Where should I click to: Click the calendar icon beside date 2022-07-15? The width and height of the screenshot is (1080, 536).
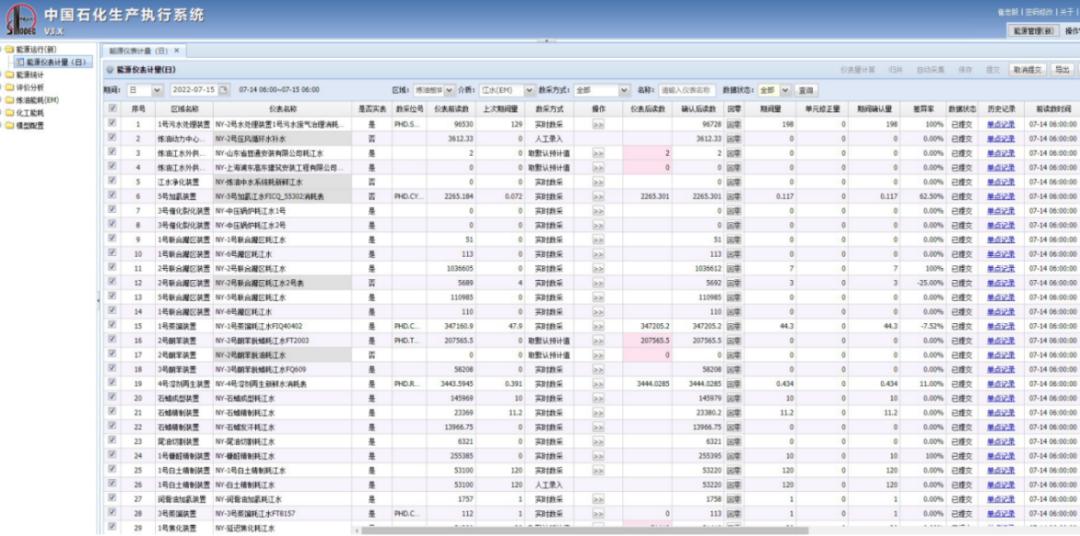[x=224, y=90]
